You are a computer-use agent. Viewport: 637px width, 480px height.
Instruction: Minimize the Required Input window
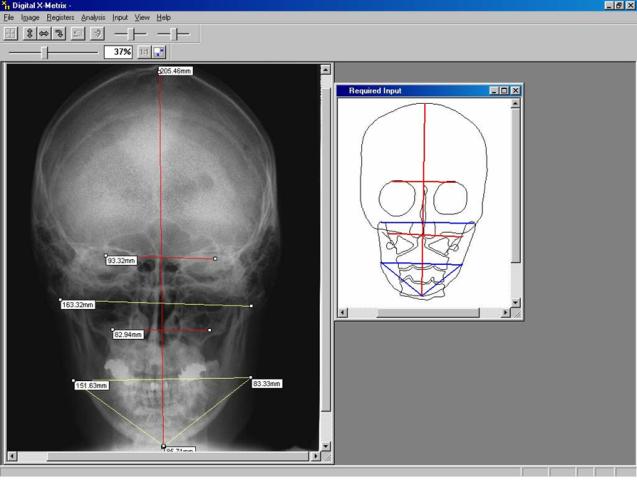coord(494,91)
